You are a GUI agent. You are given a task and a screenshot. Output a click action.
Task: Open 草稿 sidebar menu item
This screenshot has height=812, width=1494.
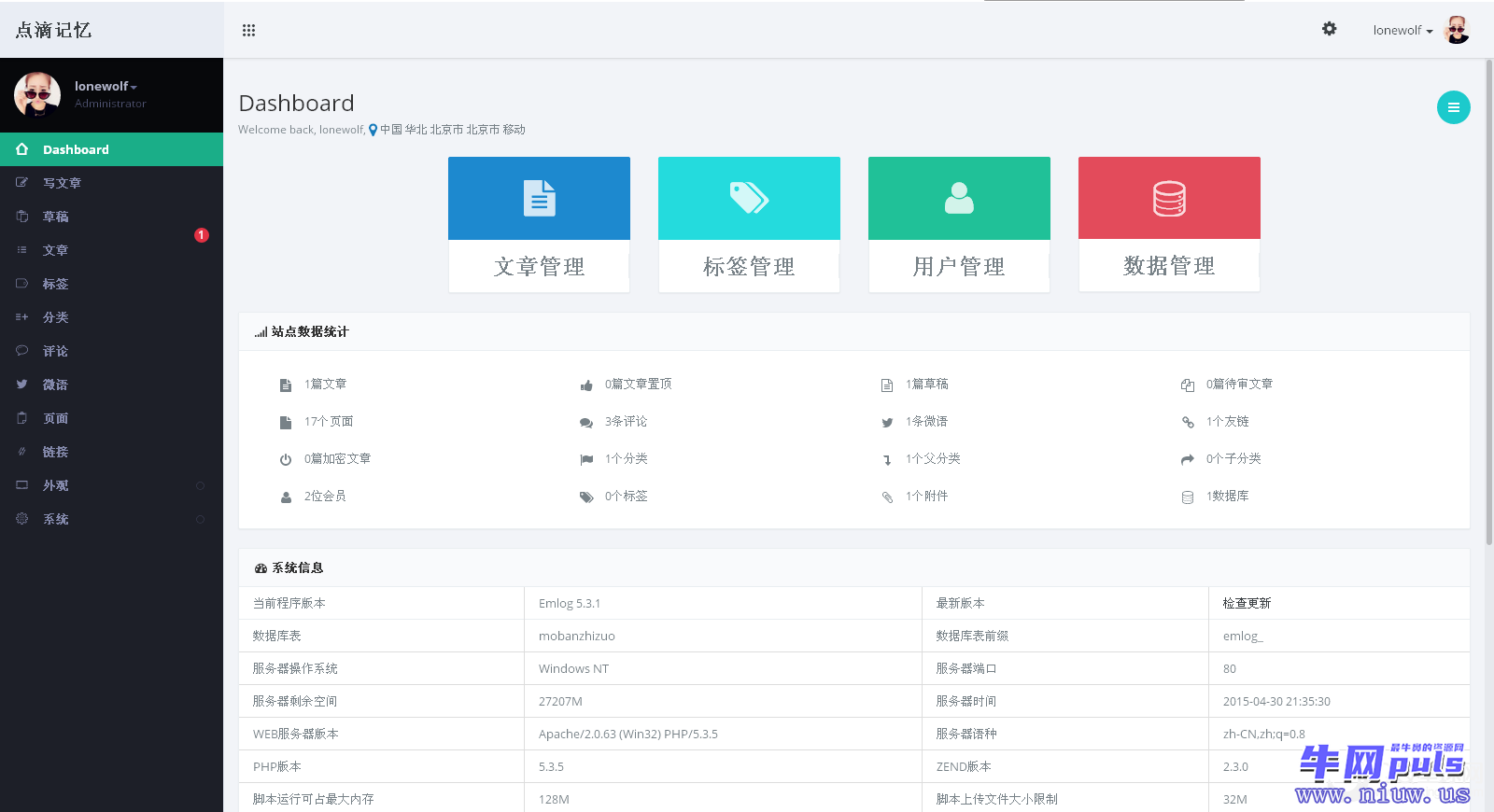click(x=111, y=217)
